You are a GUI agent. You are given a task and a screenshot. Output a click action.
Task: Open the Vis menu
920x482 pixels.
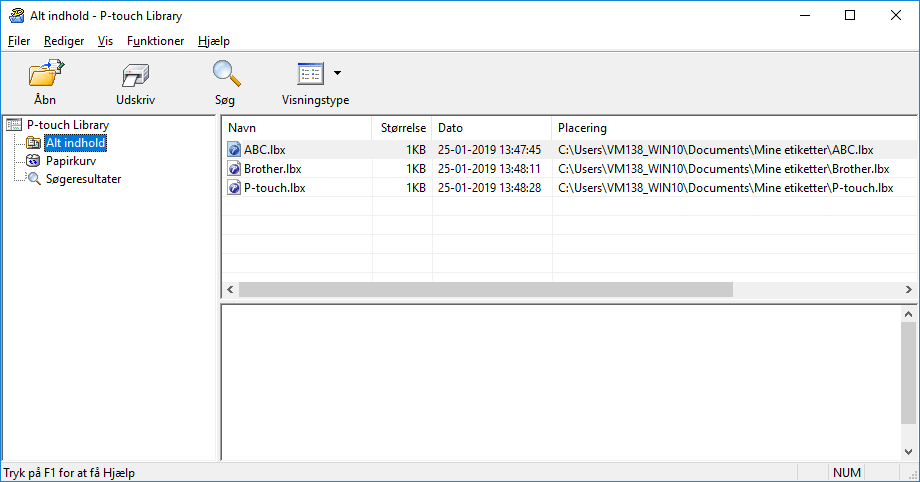[x=106, y=41]
